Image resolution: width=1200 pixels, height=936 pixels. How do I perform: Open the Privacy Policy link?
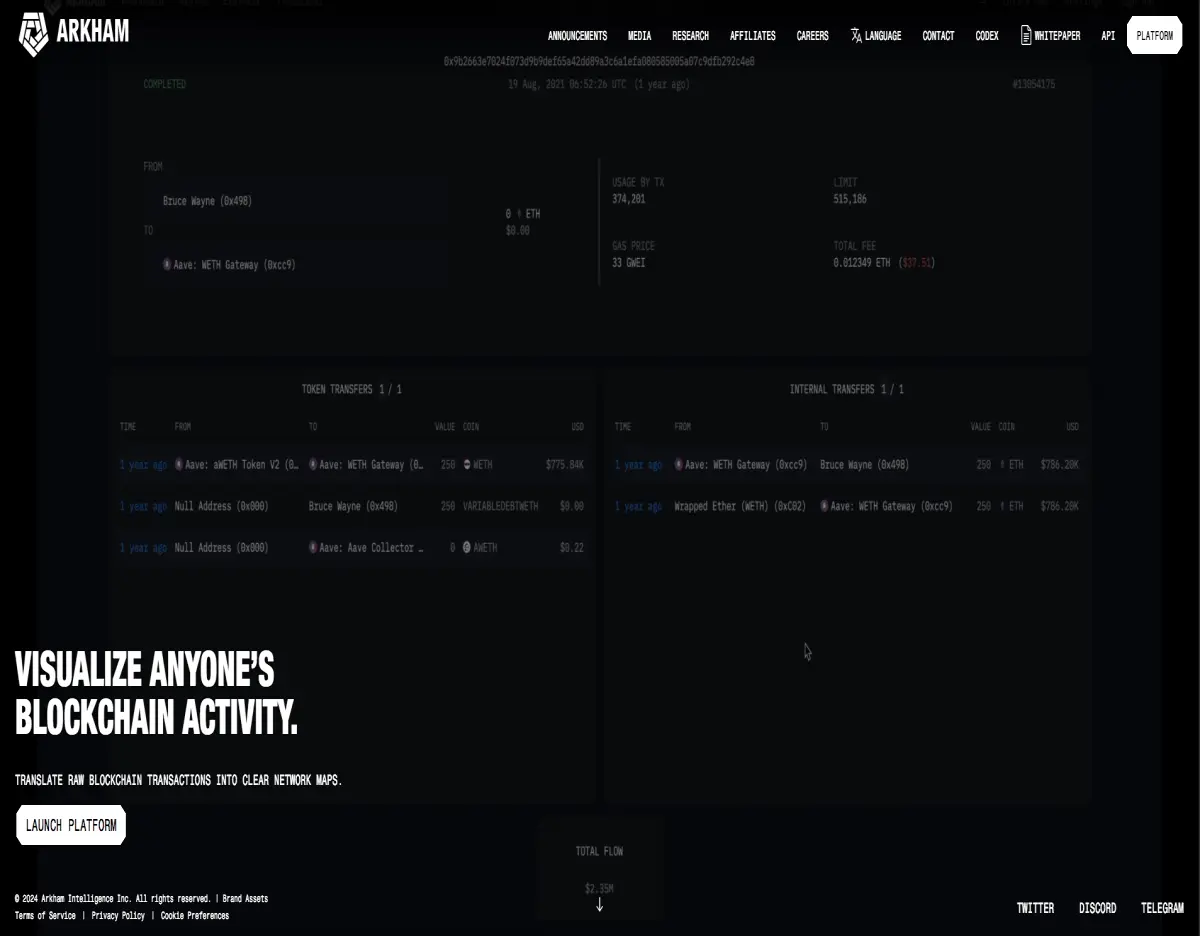click(118, 916)
